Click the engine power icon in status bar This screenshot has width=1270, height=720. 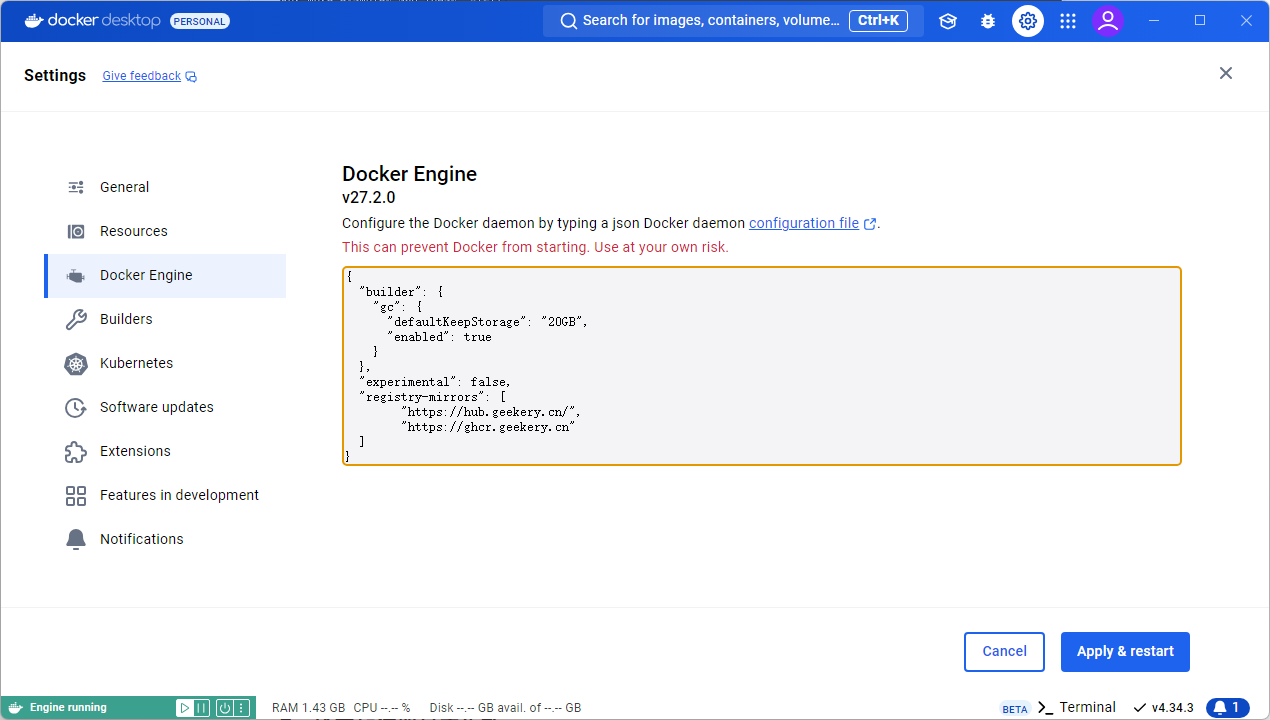(x=225, y=708)
